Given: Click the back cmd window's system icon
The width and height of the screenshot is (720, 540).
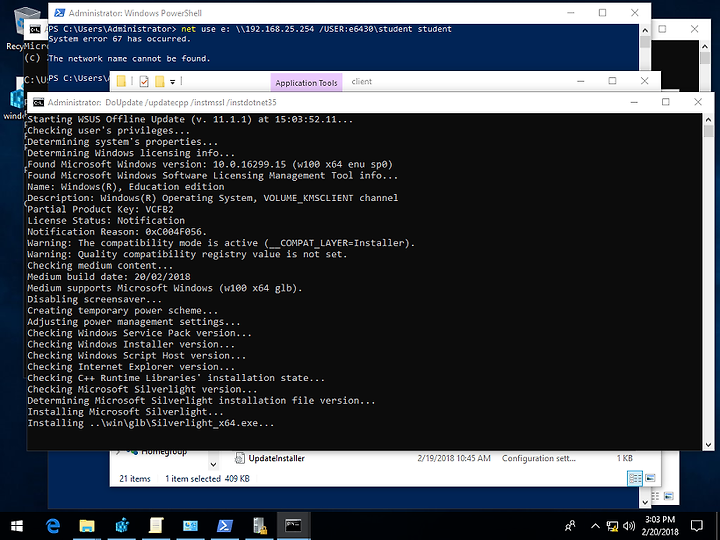Looking at the screenshot, I should coord(35,30).
